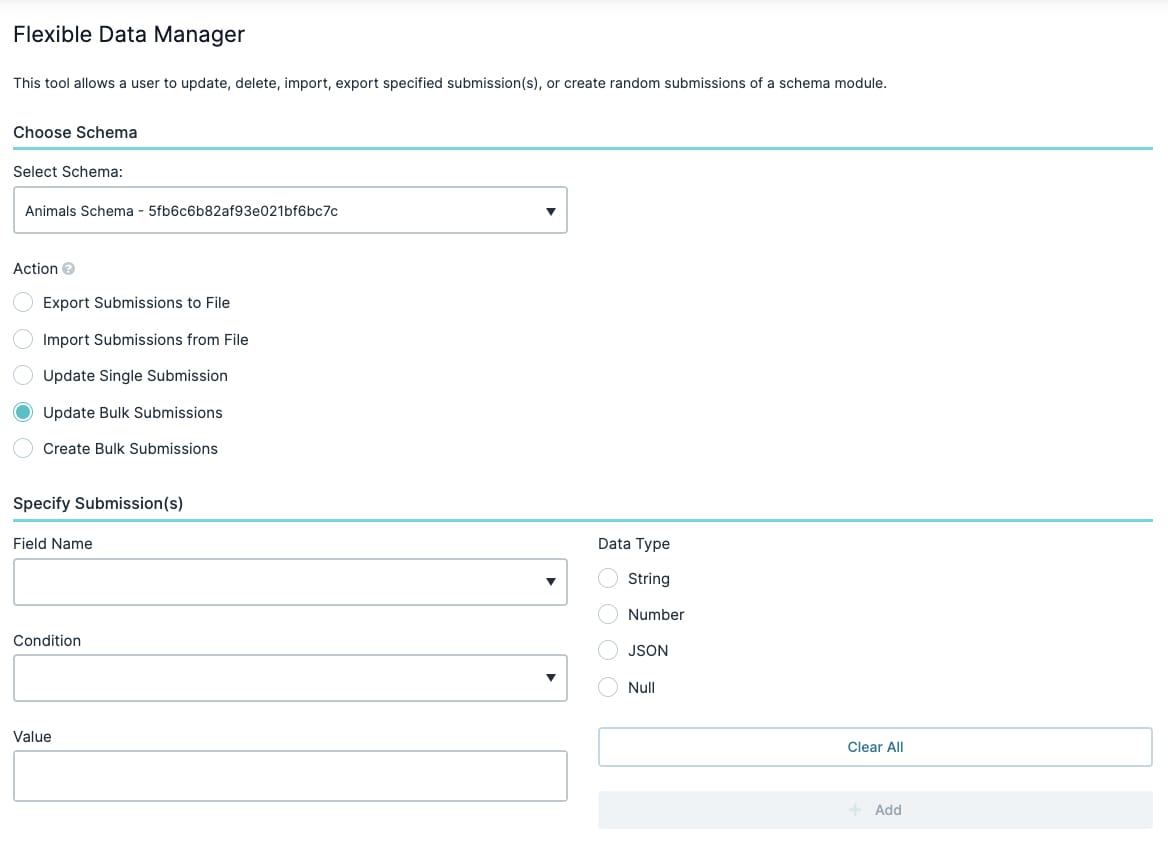
Task: Choose Update Single Submission radio option
Action: click(x=23, y=376)
